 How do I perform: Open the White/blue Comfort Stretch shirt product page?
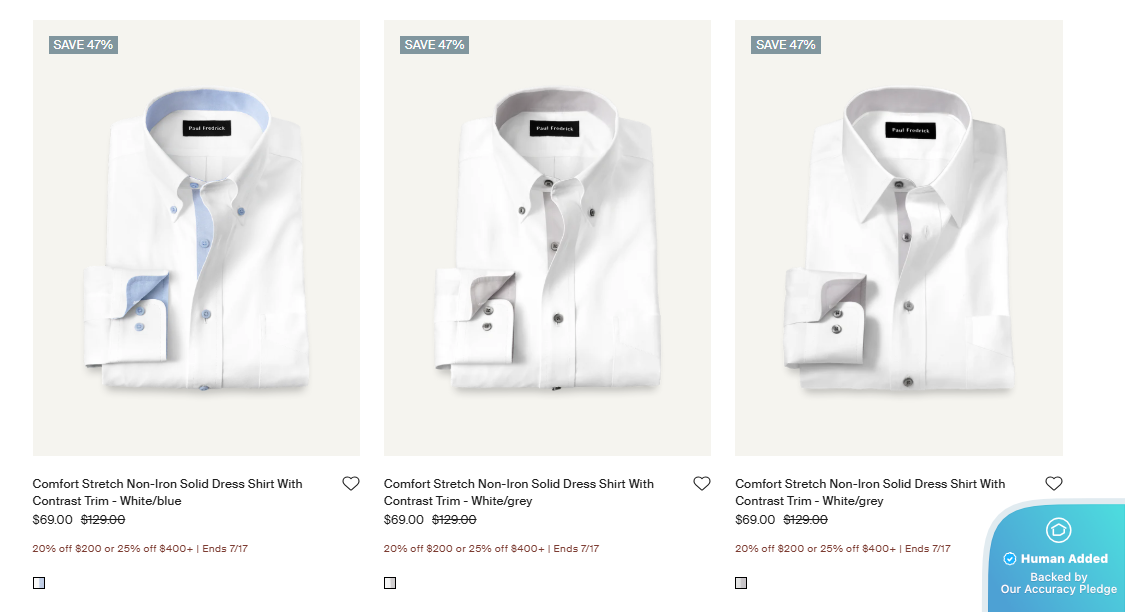166,492
